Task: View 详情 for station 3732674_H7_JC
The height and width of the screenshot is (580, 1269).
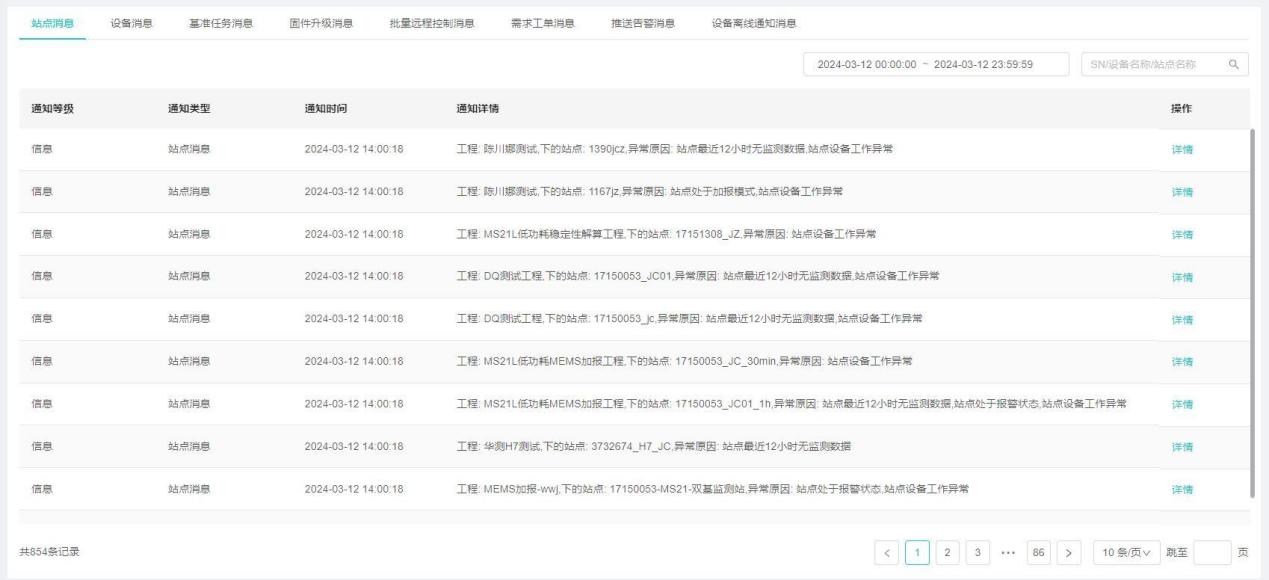Action: click(x=1182, y=447)
